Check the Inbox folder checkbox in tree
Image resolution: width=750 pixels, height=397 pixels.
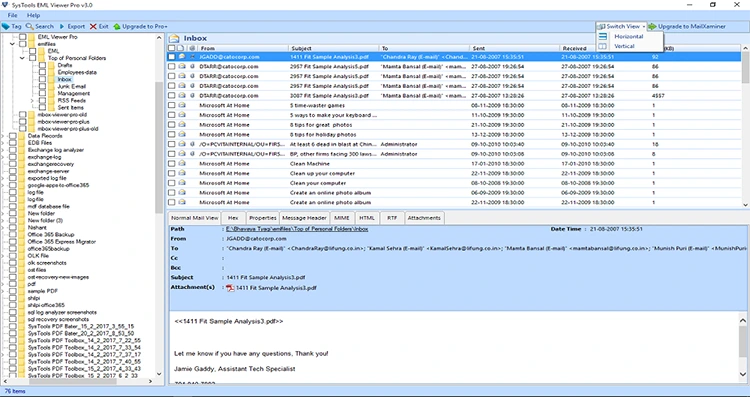click(43, 79)
